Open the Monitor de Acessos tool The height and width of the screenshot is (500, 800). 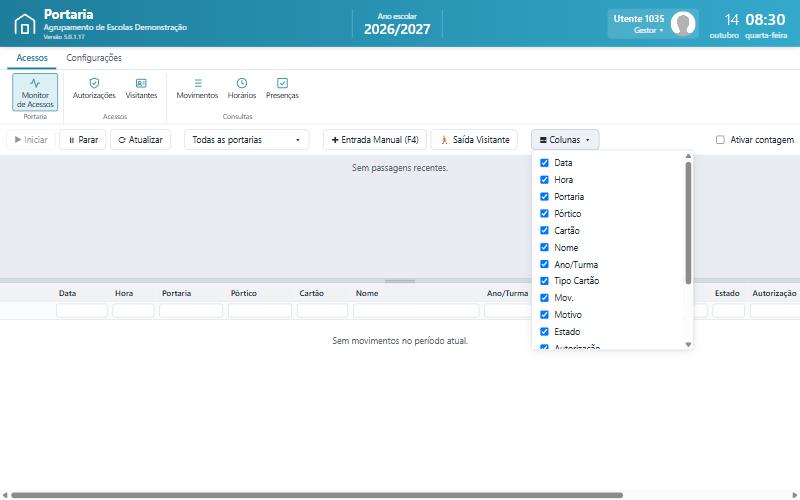[x=35, y=92]
